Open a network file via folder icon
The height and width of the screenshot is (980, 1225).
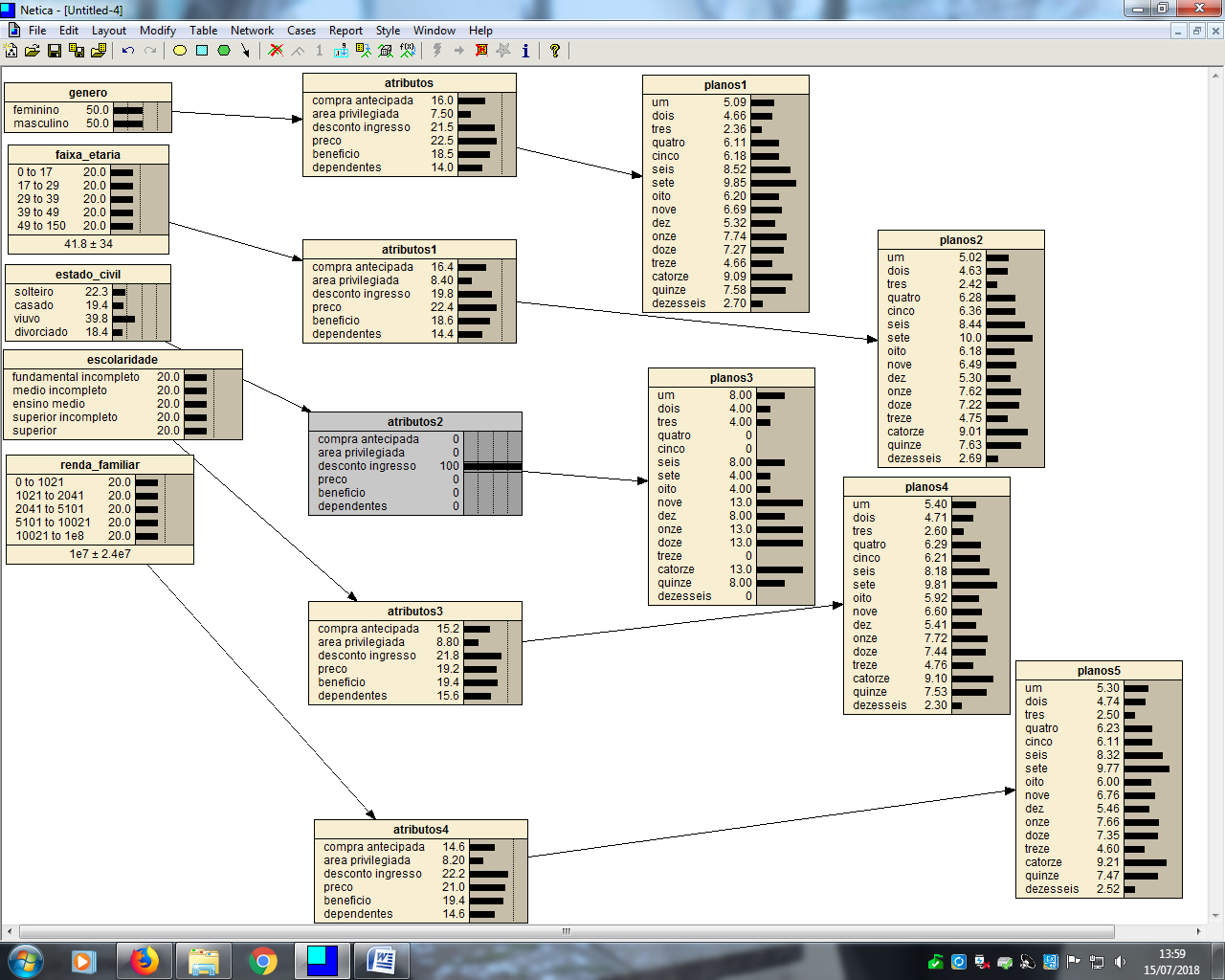coord(33,51)
